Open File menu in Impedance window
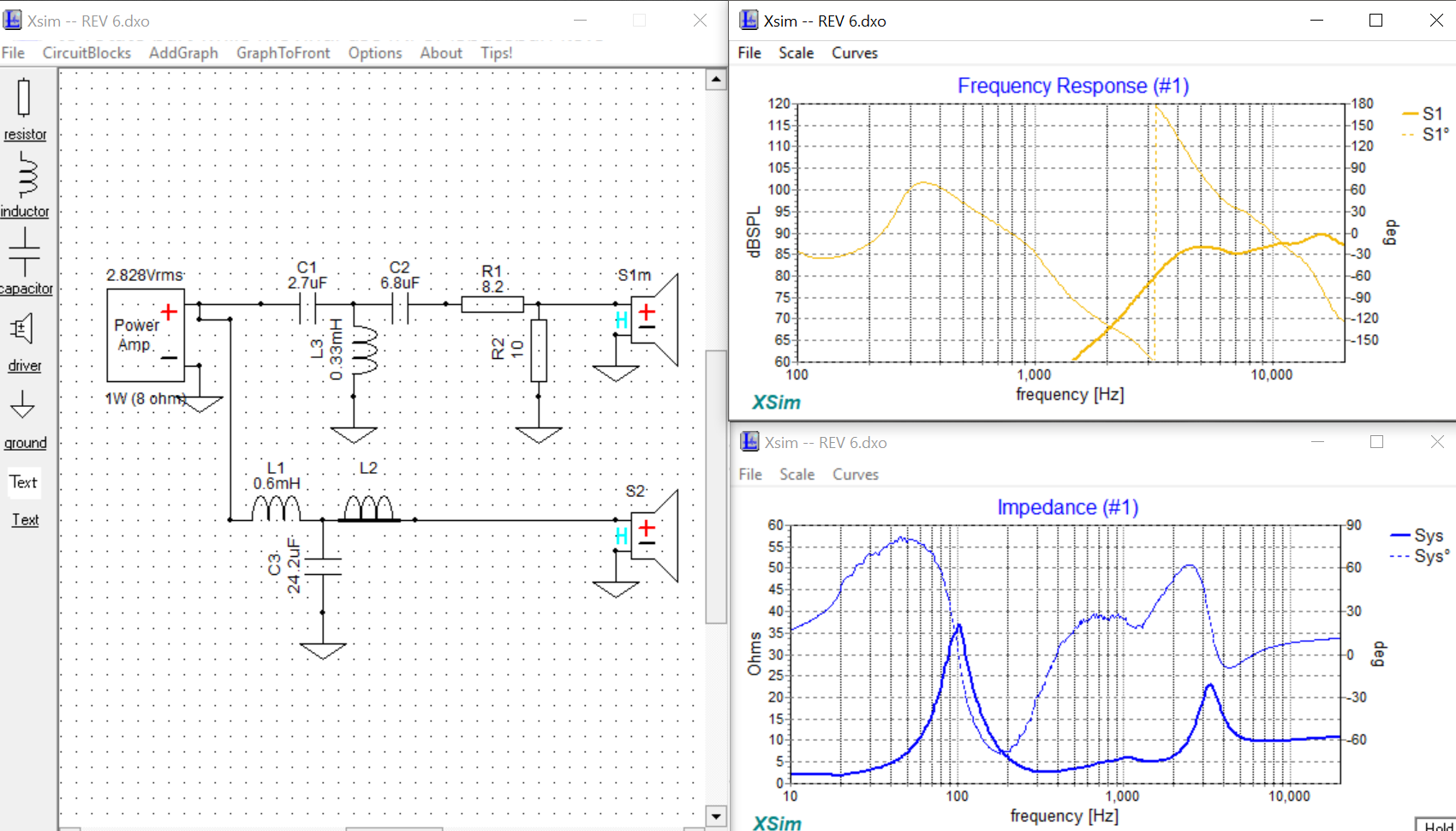Screen dimensions: 1456x831 tap(750, 475)
